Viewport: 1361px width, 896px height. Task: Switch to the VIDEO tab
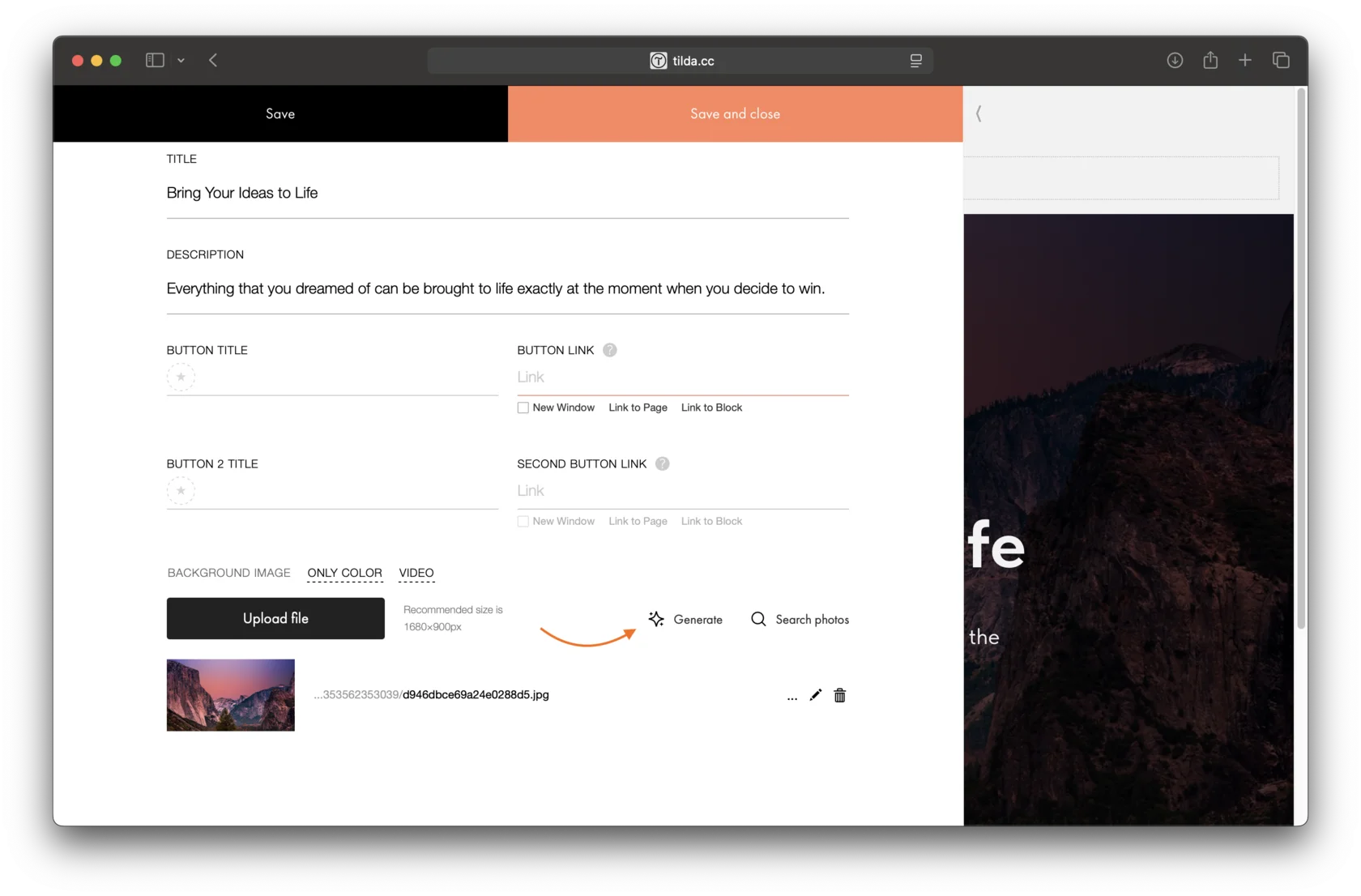click(x=416, y=573)
